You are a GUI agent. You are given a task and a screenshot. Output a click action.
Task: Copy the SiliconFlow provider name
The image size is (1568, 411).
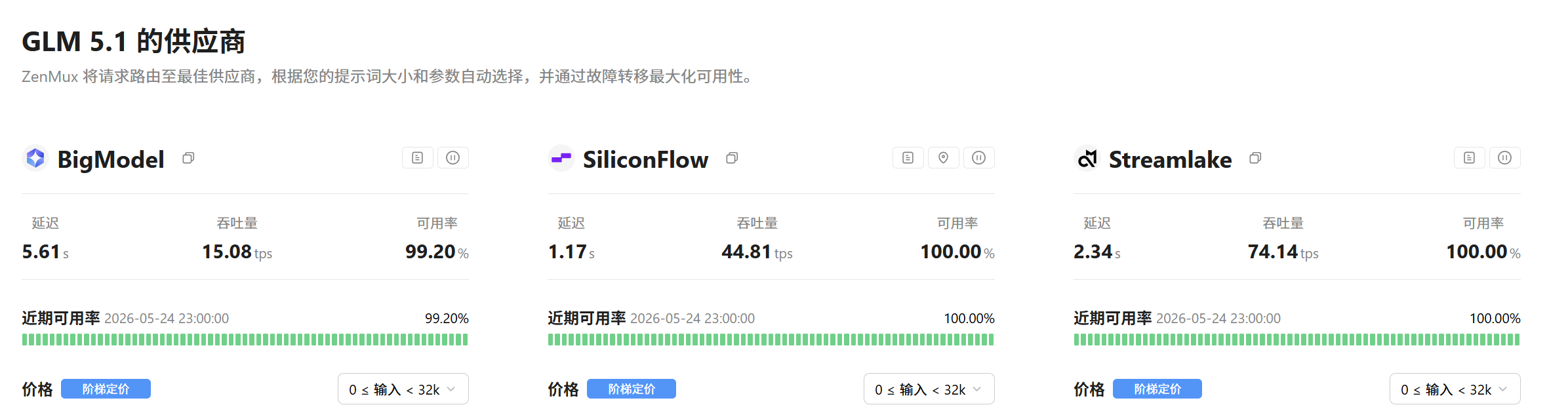tap(732, 158)
